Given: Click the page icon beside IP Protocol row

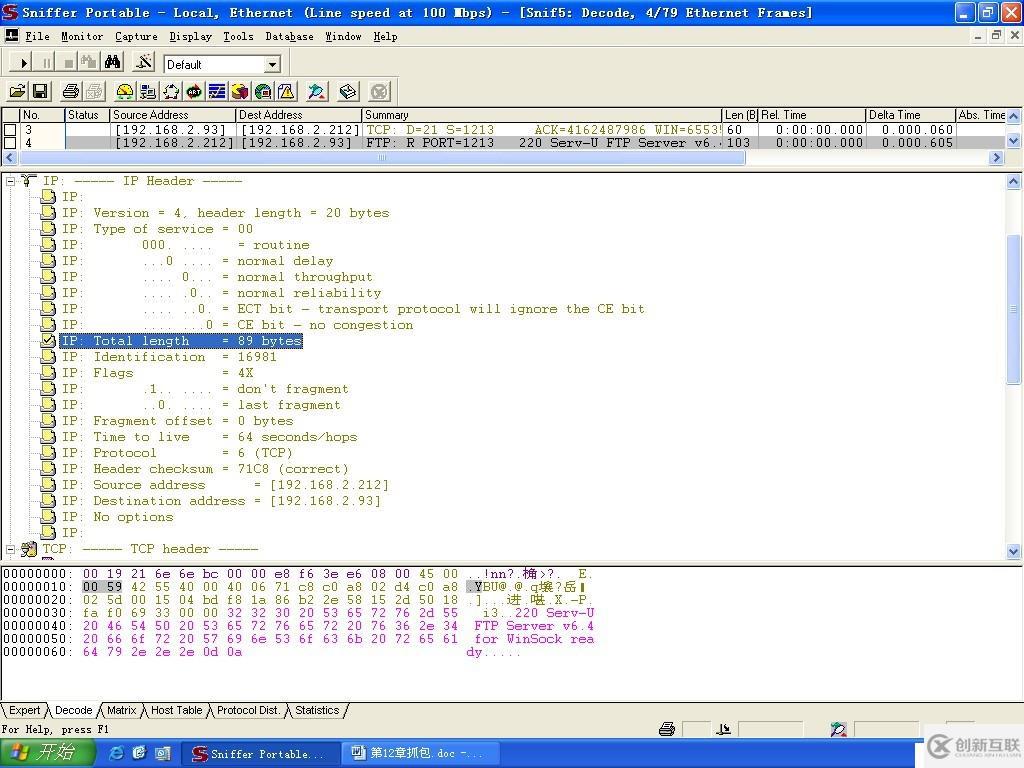Looking at the screenshot, I should click(48, 453).
